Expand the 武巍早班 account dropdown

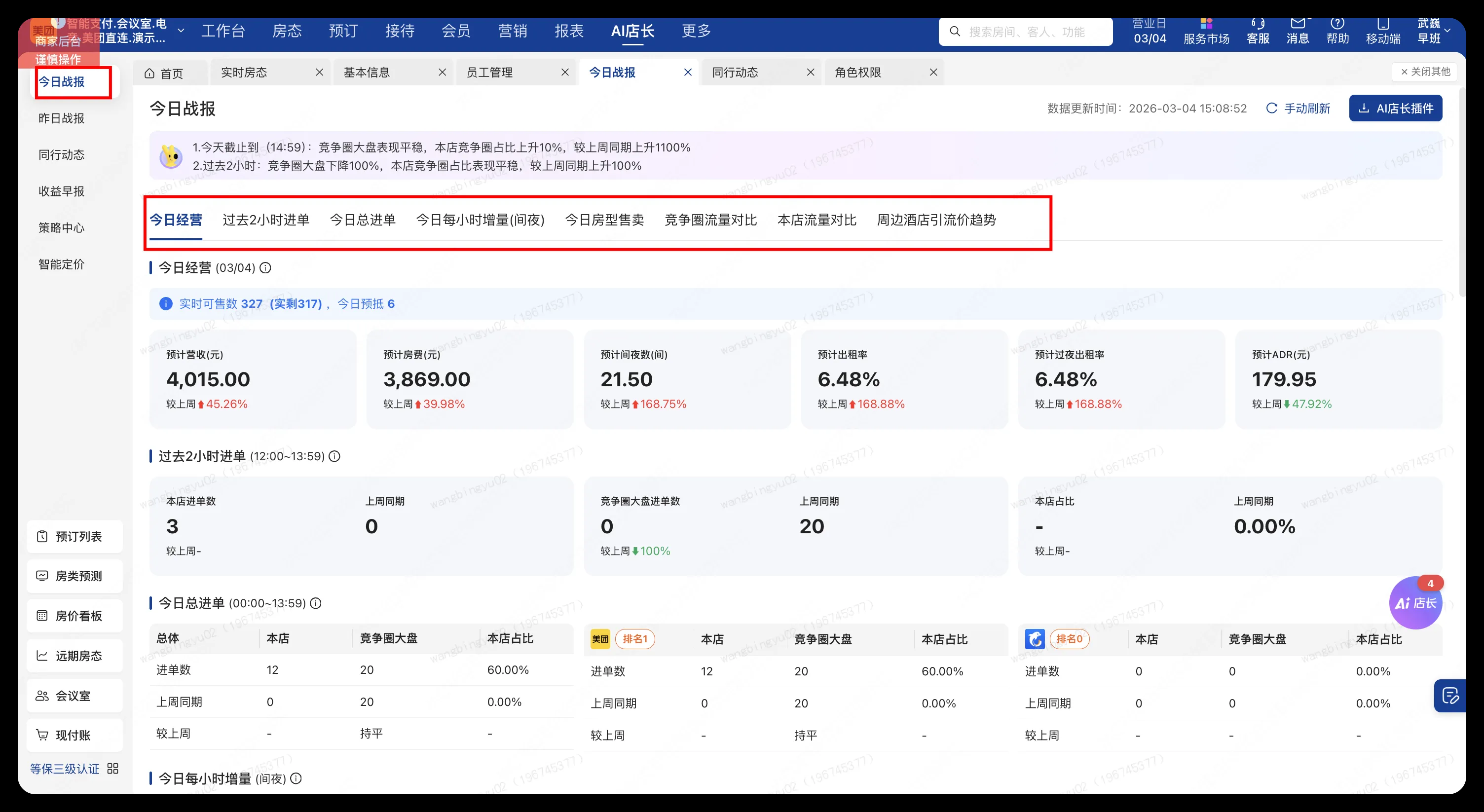1435,31
